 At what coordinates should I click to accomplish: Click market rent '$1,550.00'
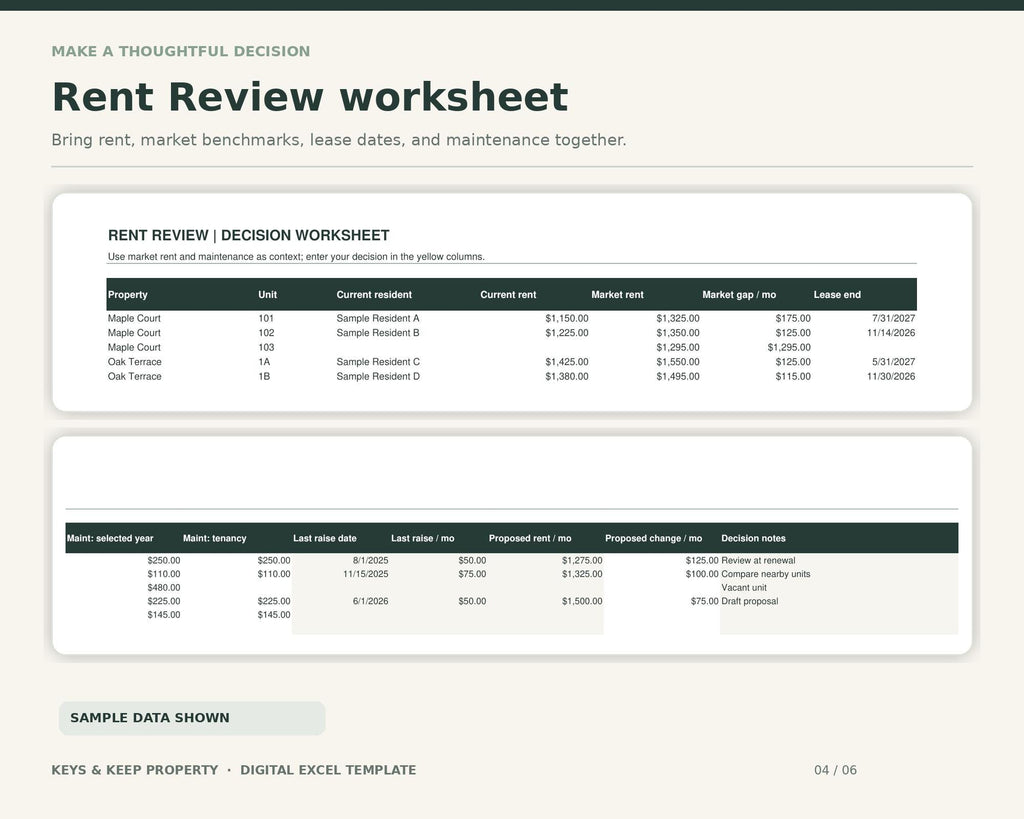pos(678,362)
